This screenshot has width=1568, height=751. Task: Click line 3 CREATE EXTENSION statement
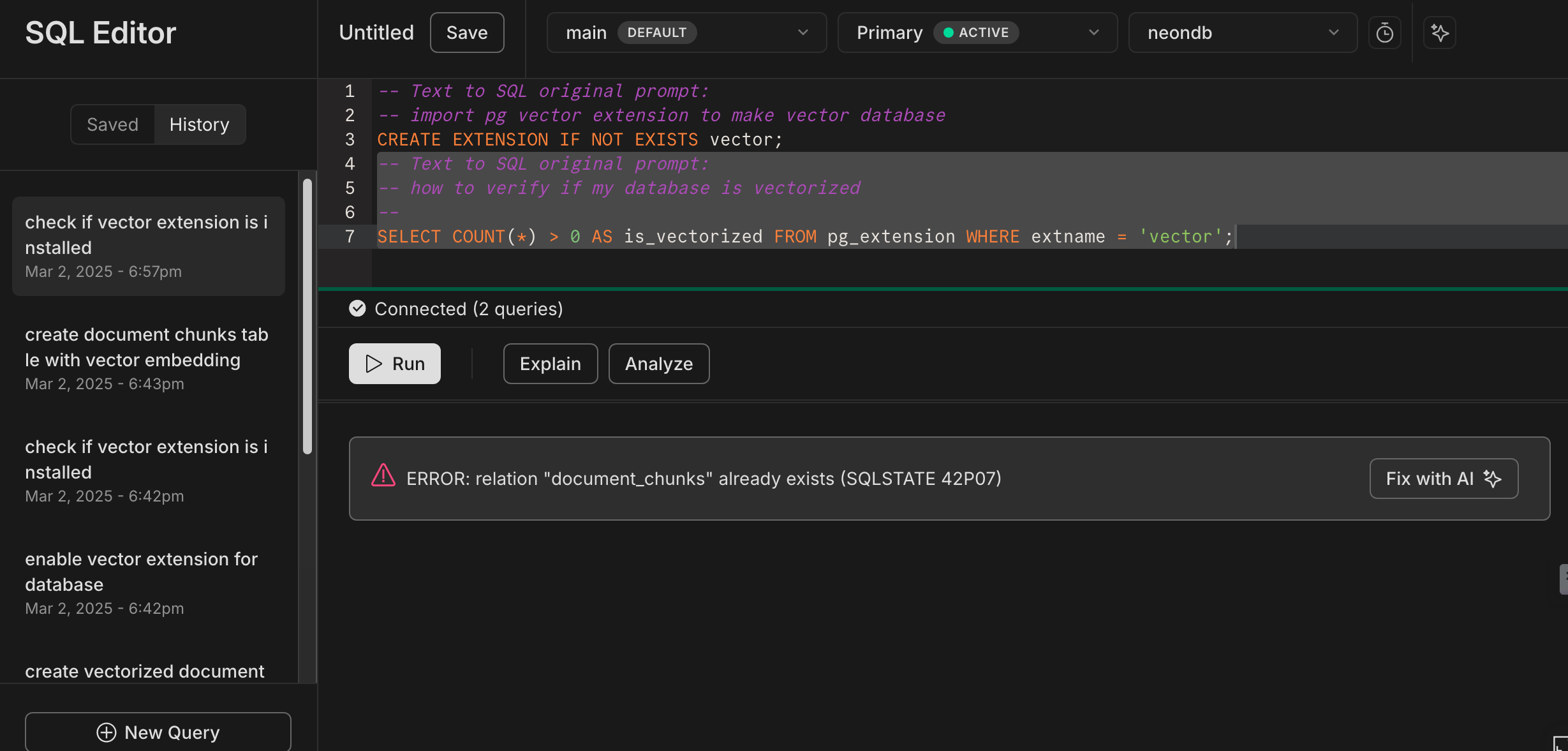[x=579, y=140]
